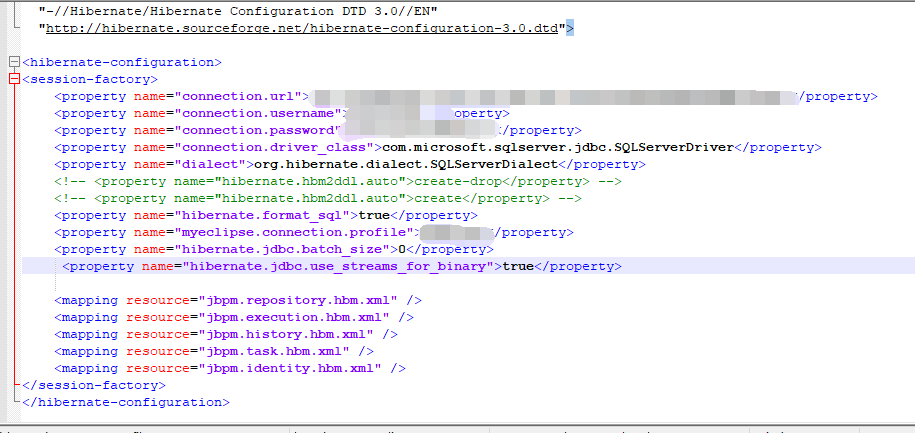Click the opening hibernate-configuration tag
915x433 pixels.
(x=122, y=62)
